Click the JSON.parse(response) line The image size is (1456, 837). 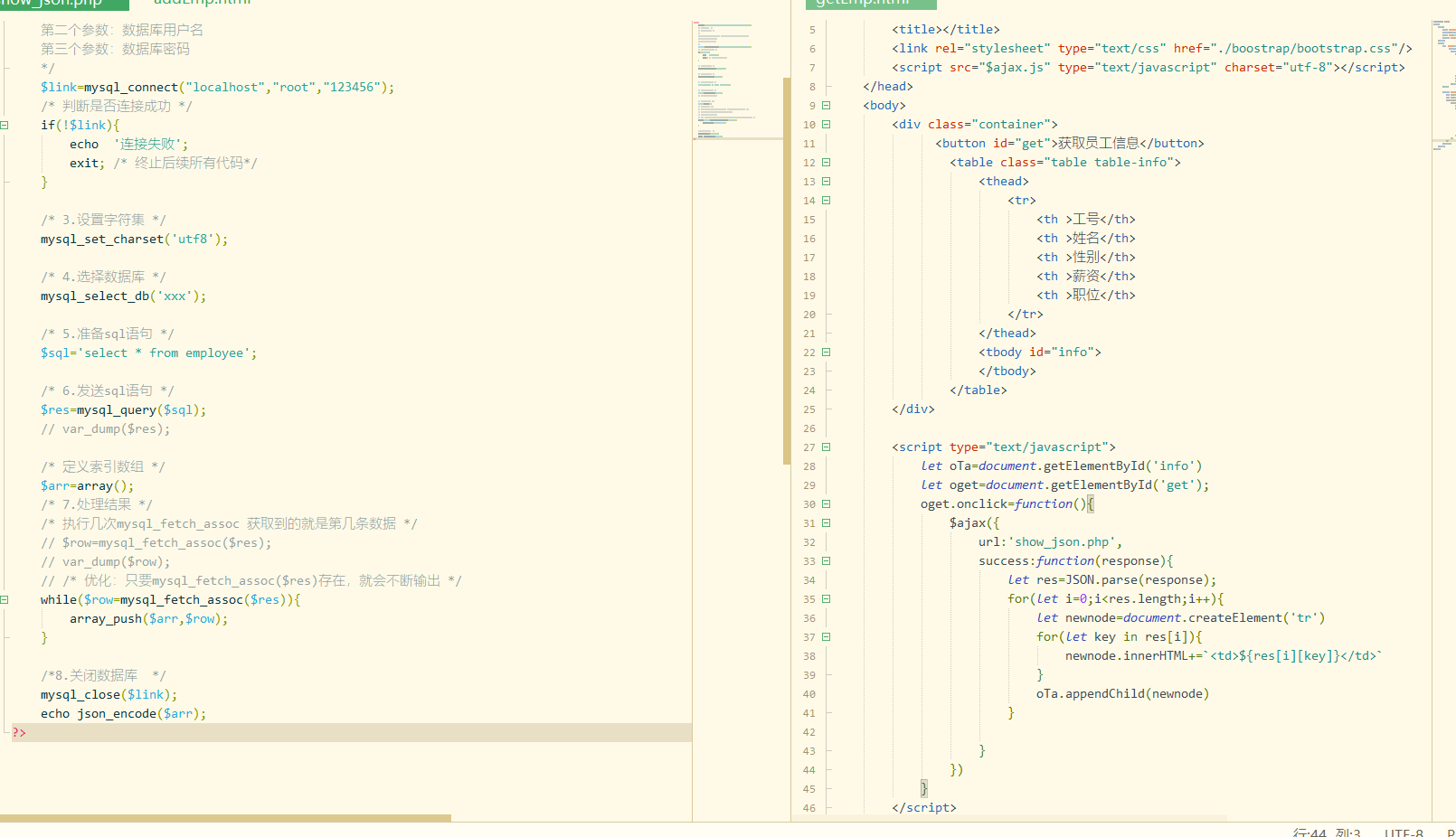click(x=1112, y=580)
